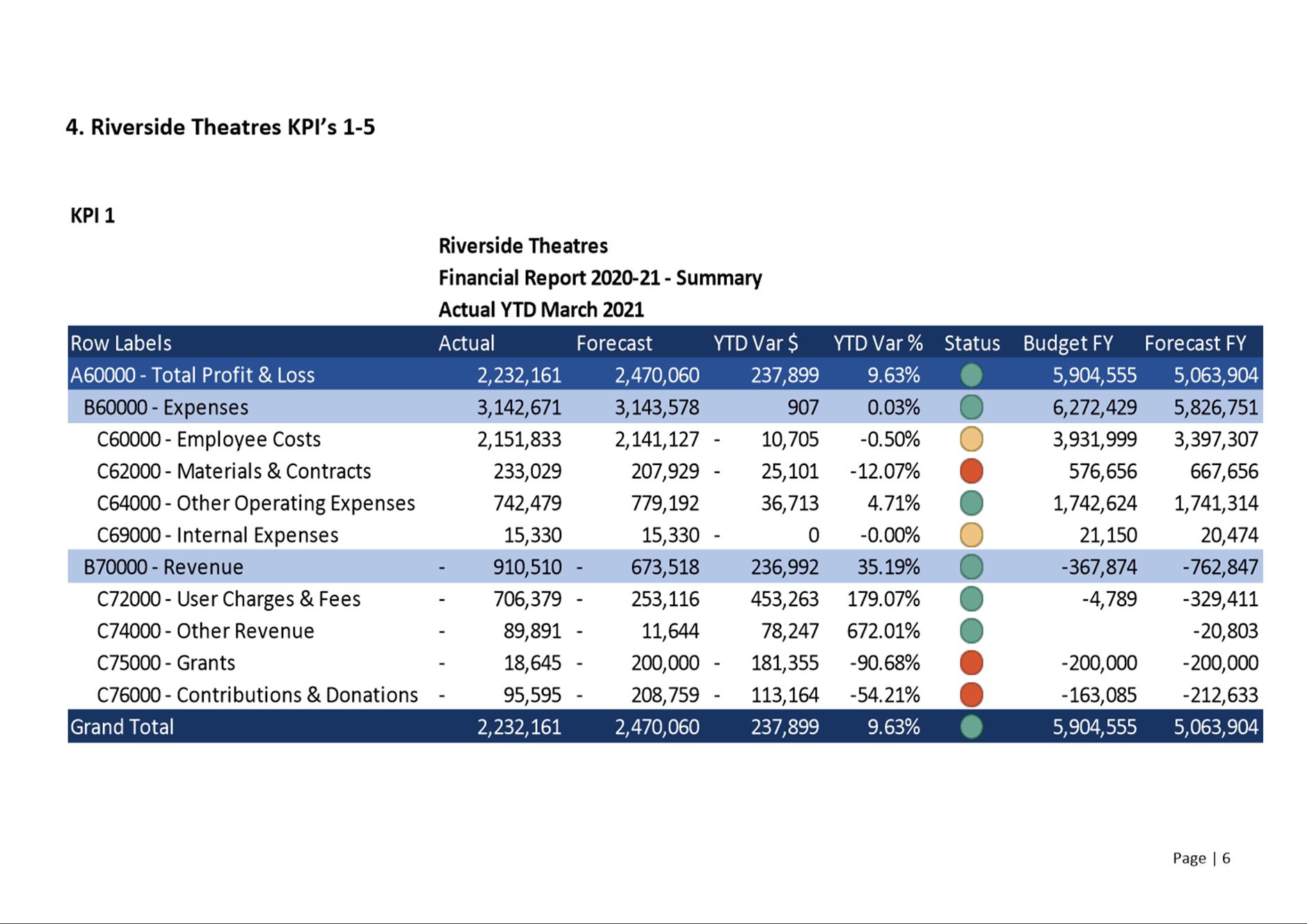Click the 179.07% variance value
This screenshot has width=1307, height=924.
point(883,599)
